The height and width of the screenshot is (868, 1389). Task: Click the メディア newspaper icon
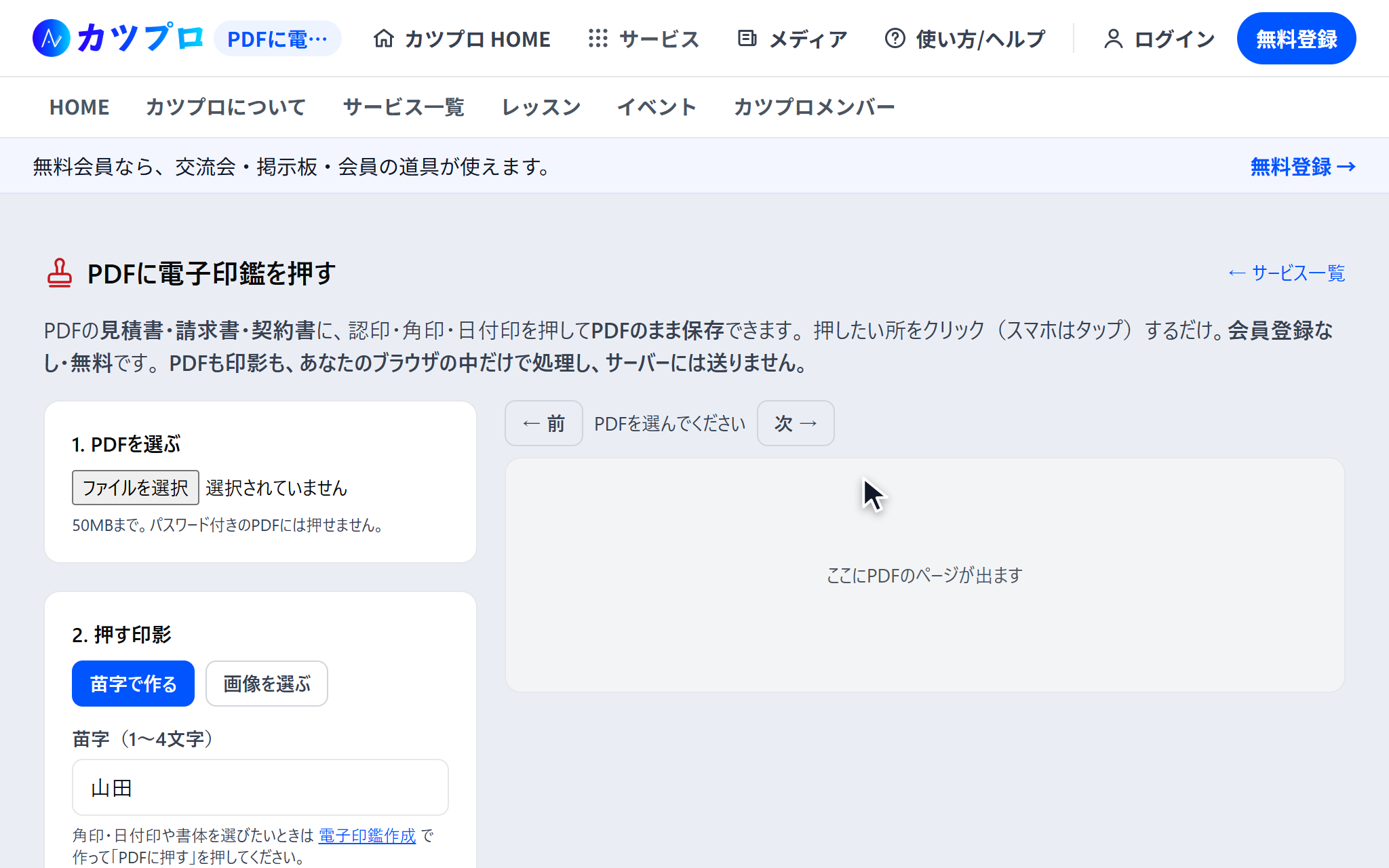[x=747, y=39]
